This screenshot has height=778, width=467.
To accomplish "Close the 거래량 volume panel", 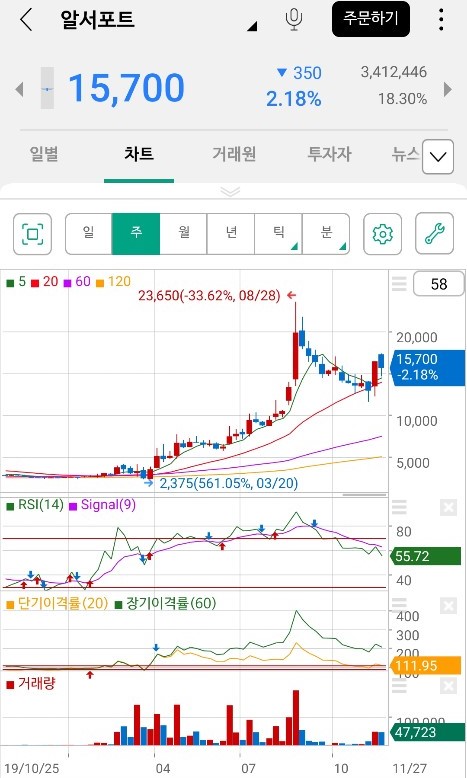I will pyautogui.click(x=448, y=686).
